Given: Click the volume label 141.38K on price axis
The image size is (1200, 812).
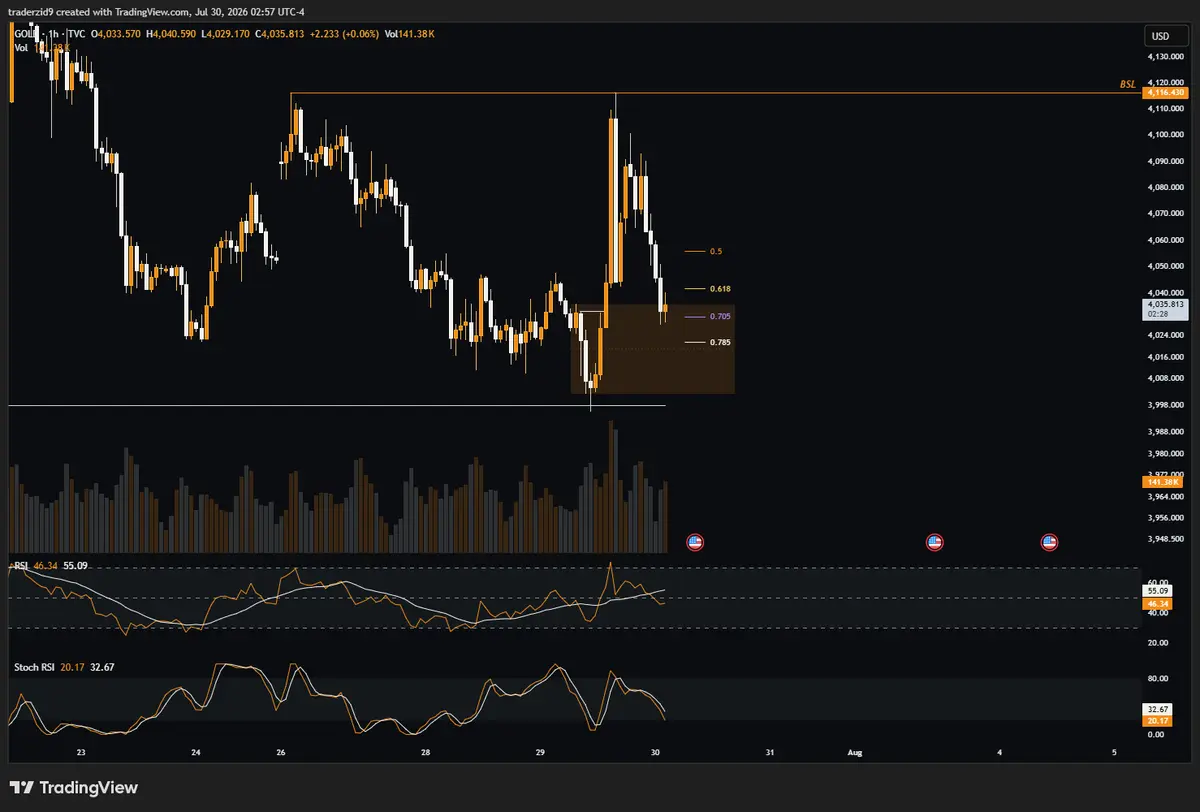Looking at the screenshot, I should point(1165,482).
